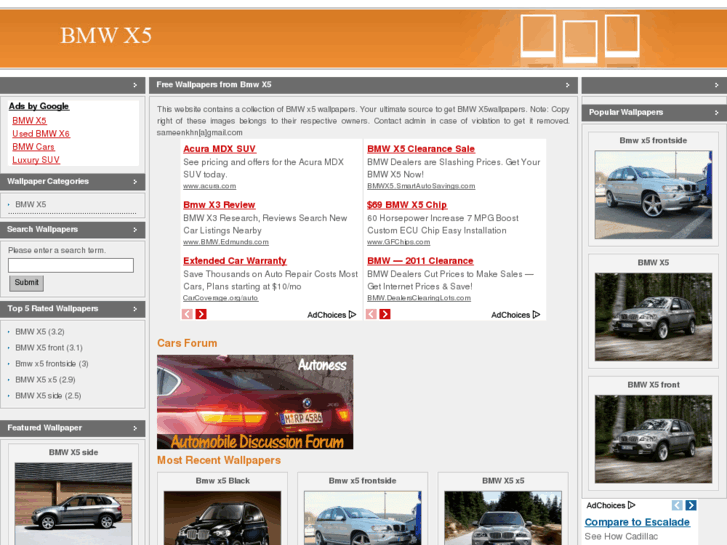Open BMW X5 Clearance Sale ad
Viewport: 727px width, 545px height.
pos(421,149)
